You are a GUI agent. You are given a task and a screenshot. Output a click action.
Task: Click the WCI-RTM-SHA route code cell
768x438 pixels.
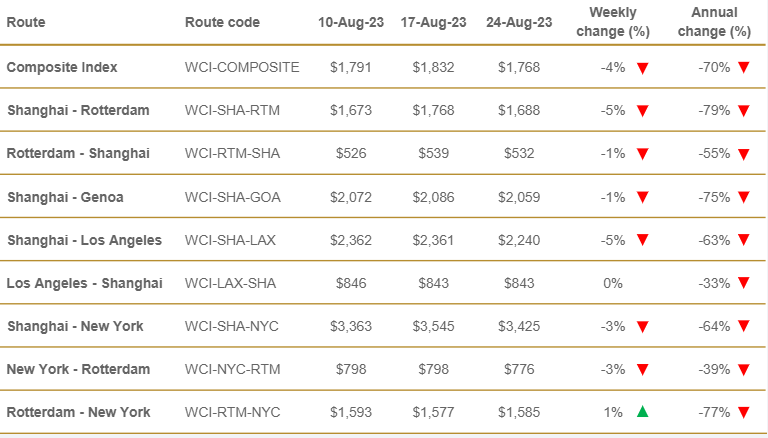click(x=232, y=153)
